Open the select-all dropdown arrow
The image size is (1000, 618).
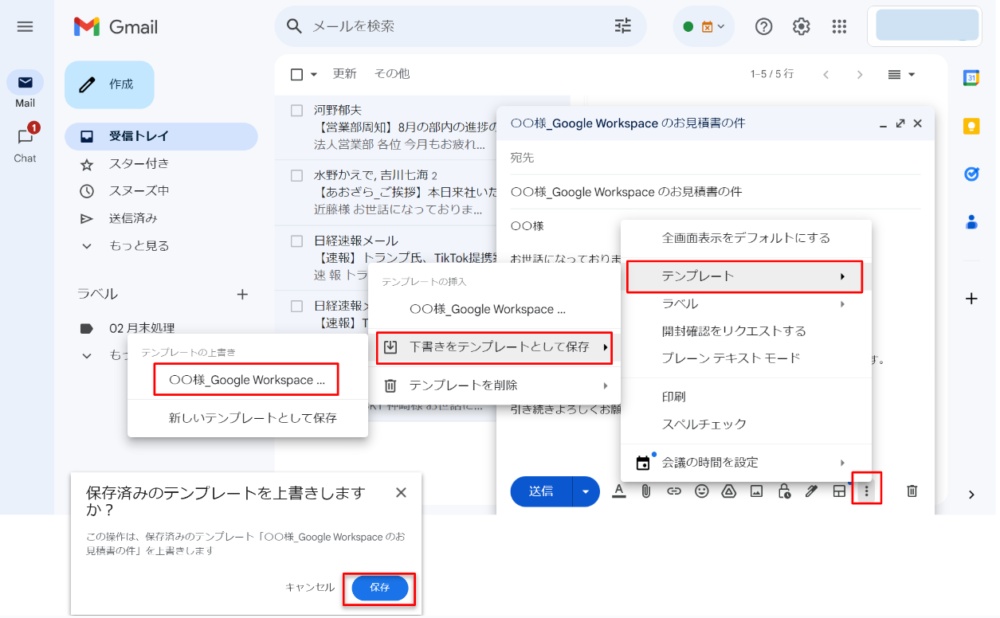point(313,75)
